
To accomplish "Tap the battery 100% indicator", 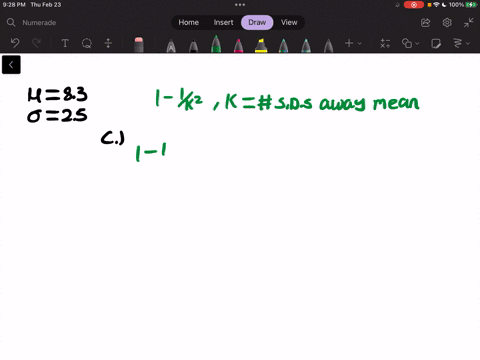I will tap(463, 5).
